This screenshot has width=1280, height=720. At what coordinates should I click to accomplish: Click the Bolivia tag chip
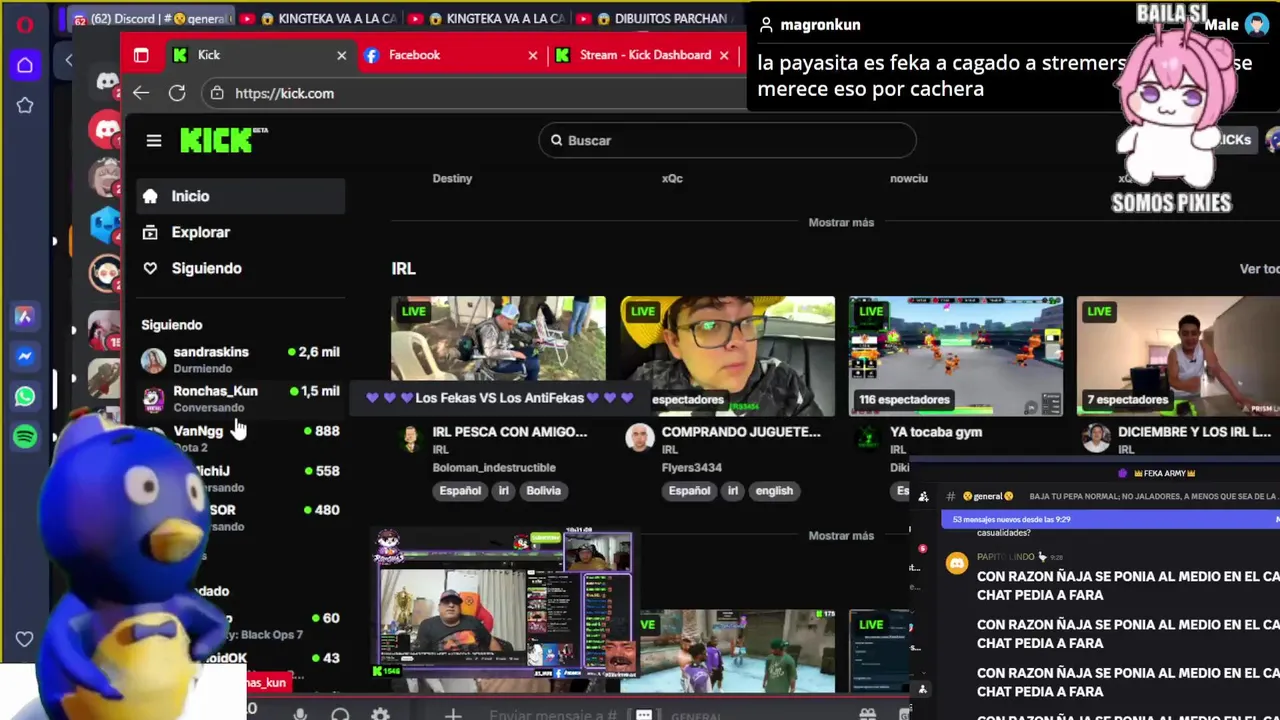pos(544,491)
